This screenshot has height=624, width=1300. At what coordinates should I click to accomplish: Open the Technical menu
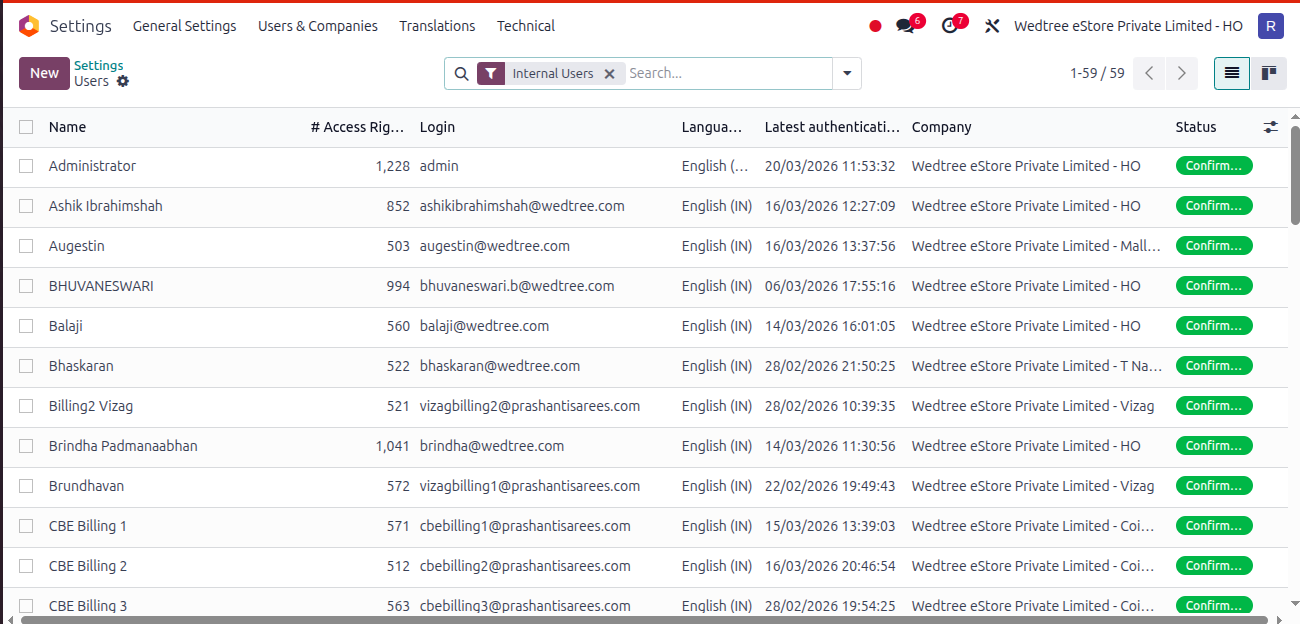(x=526, y=26)
